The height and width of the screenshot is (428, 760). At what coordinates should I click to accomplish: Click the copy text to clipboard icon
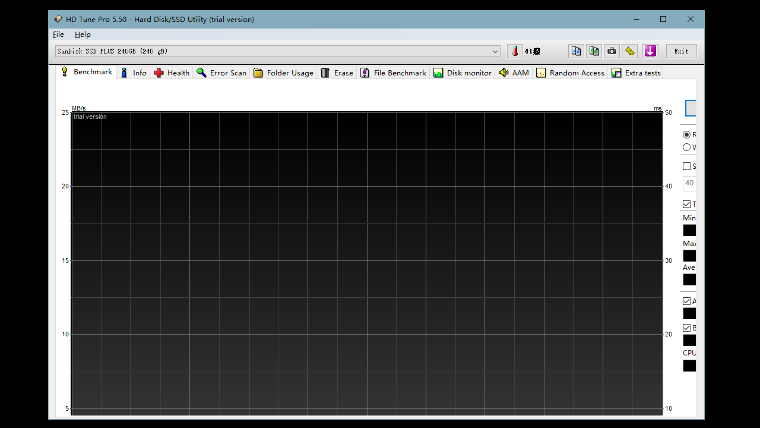pos(576,51)
